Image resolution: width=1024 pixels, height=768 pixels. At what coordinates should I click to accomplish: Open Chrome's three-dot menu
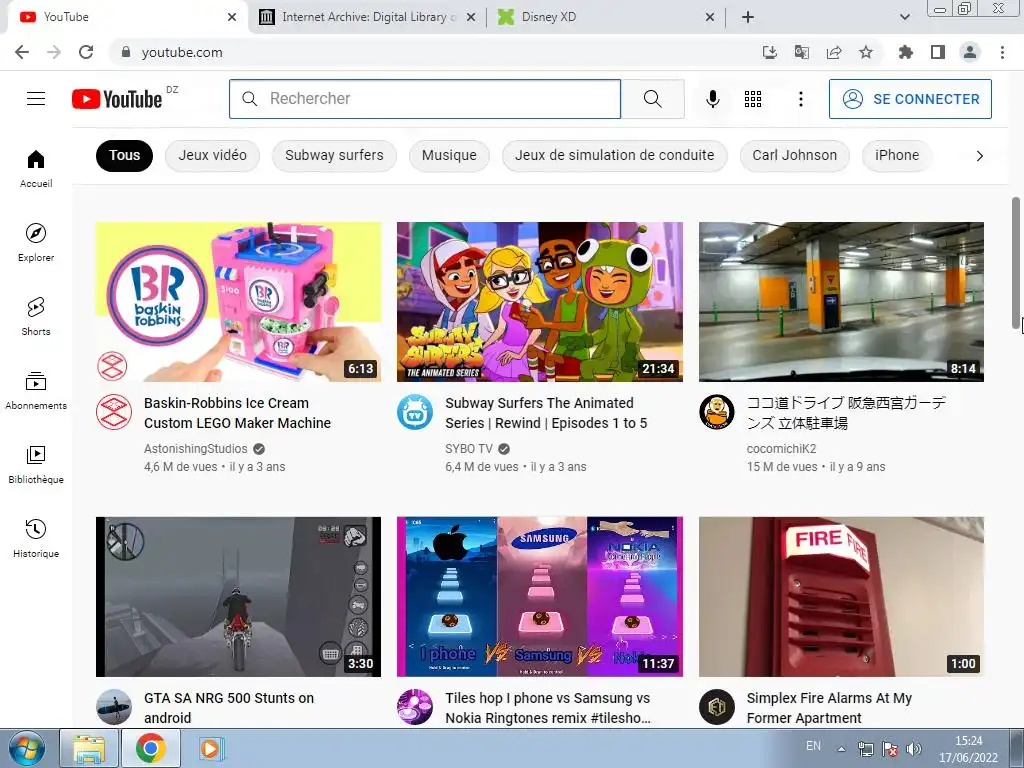coord(1002,52)
